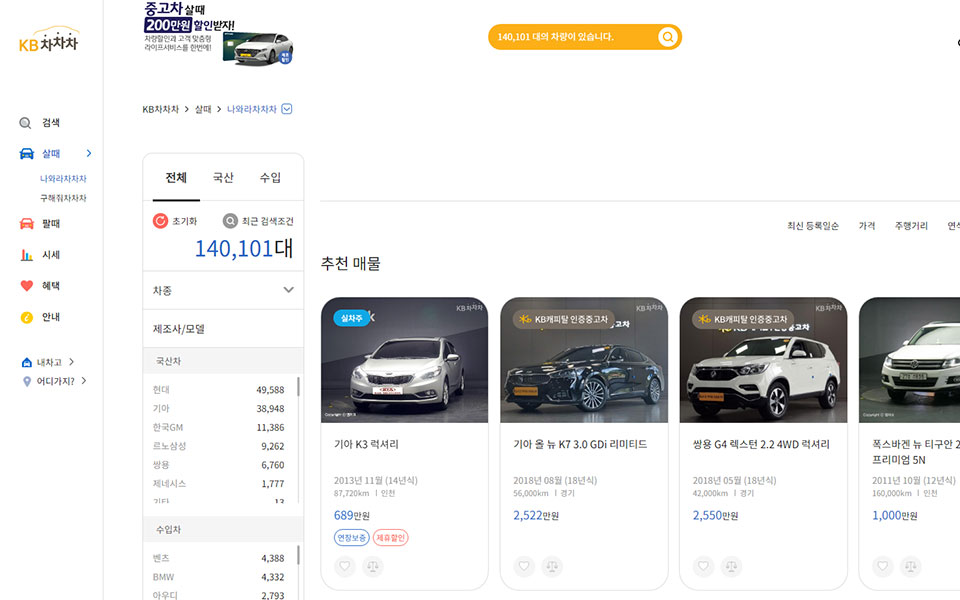Select 현대 in the manufacturer list

162,390
